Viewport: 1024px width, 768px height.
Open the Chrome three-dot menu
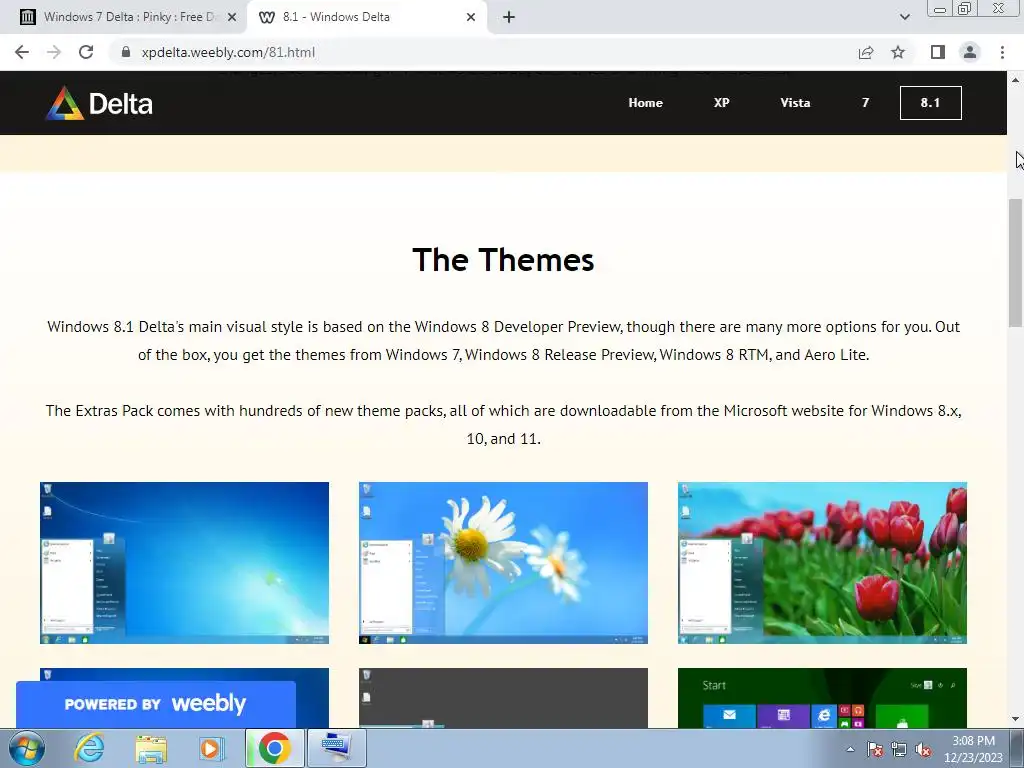(x=1002, y=52)
